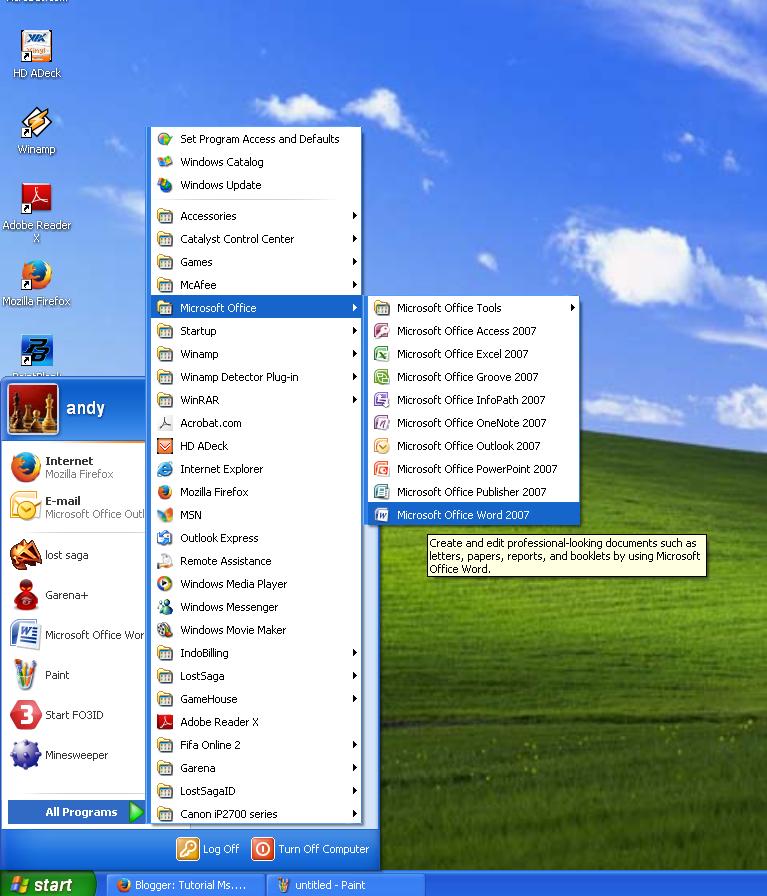This screenshot has height=896, width=767.
Task: Open Microsoft Office Word 2007 from submenu
Action: click(x=473, y=515)
